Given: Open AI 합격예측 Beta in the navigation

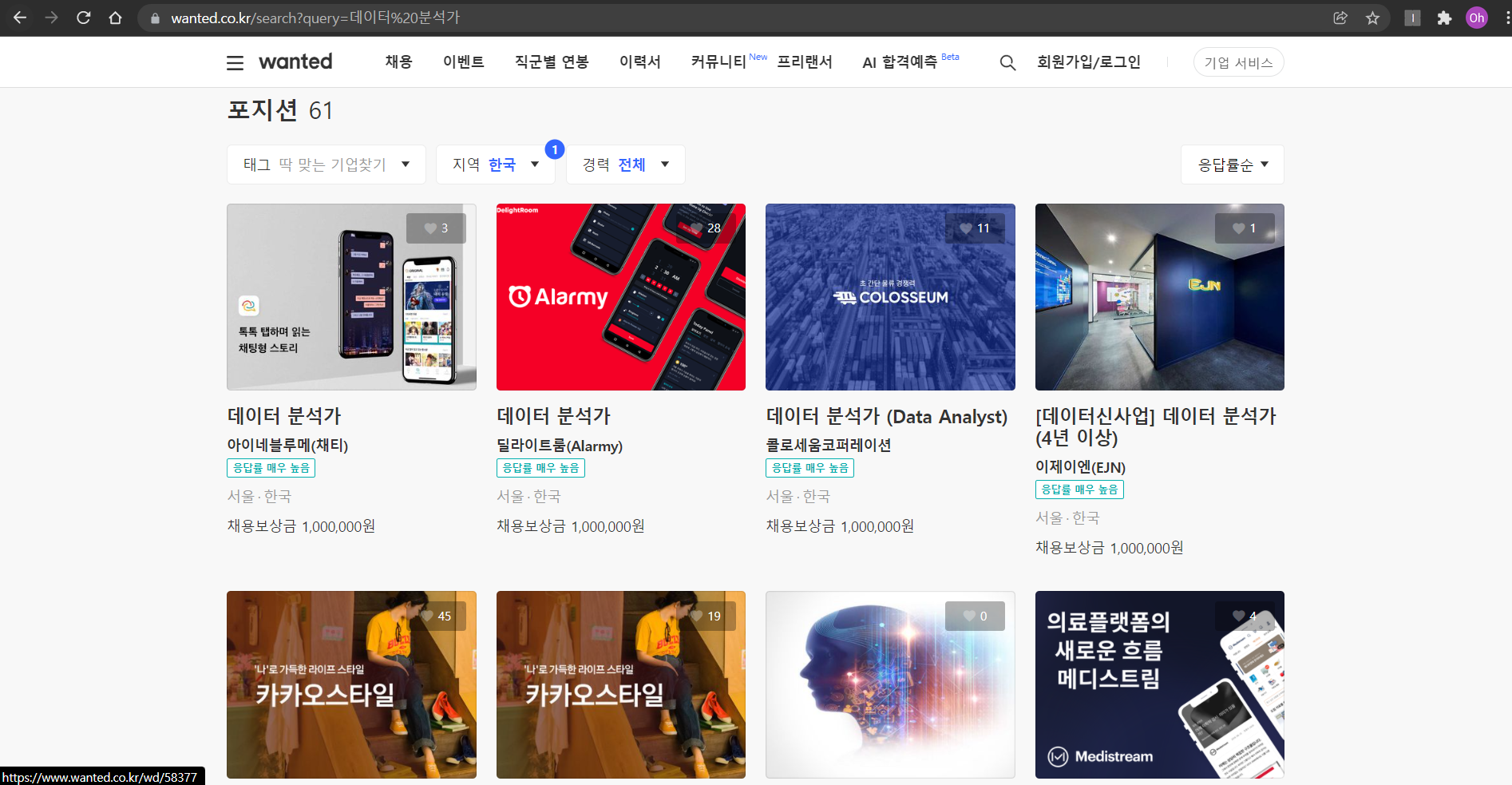Looking at the screenshot, I should tap(900, 62).
